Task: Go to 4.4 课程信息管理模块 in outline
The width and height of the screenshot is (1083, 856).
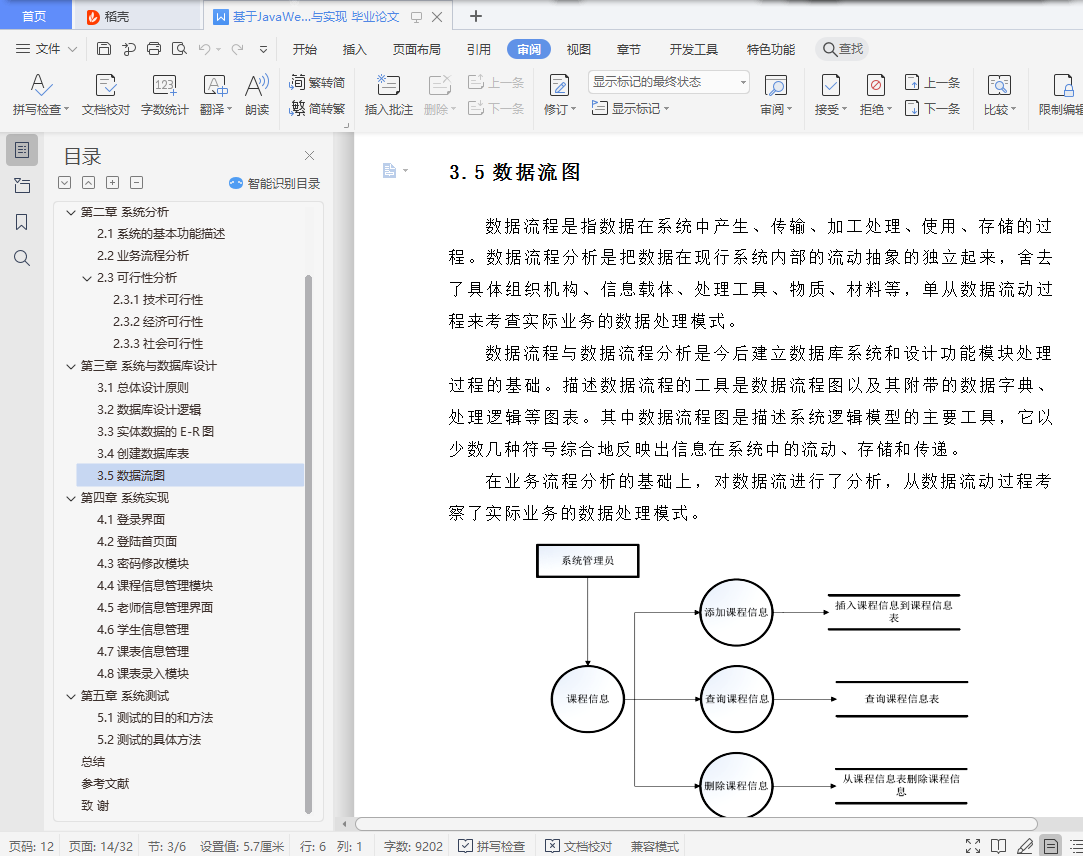Action: [x=155, y=586]
